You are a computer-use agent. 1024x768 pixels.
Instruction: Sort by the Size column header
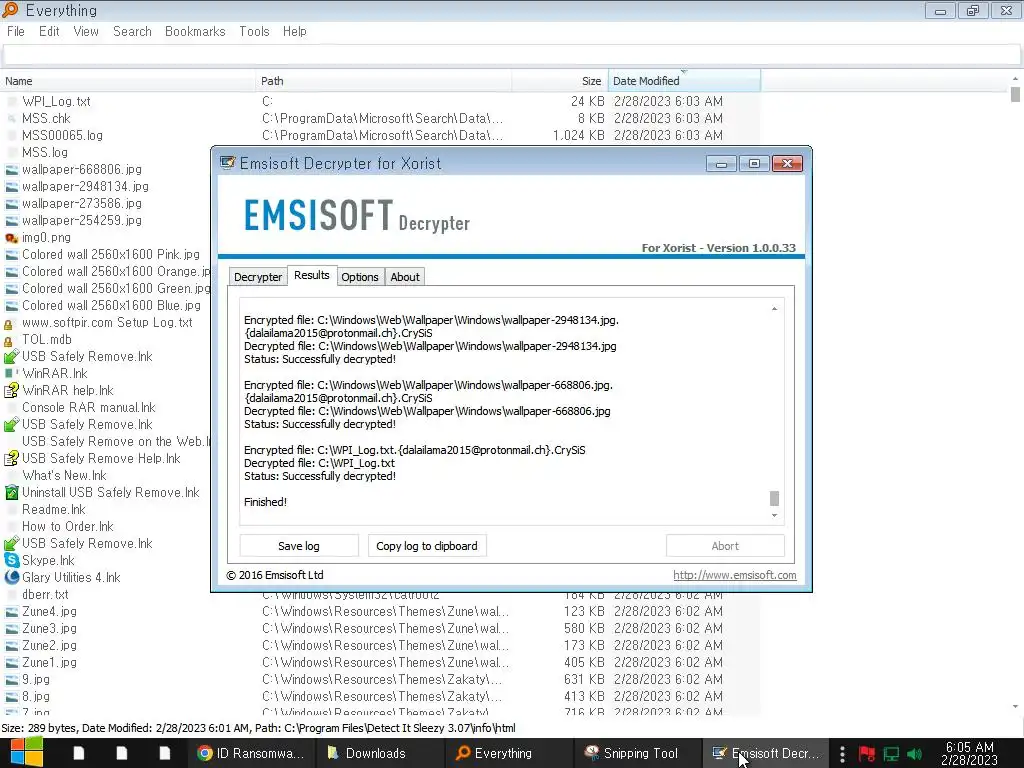560,81
